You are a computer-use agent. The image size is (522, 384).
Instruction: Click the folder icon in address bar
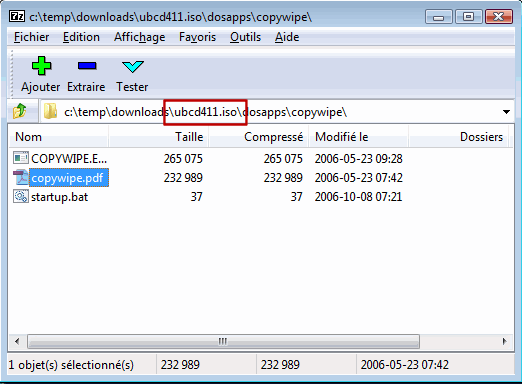point(50,111)
